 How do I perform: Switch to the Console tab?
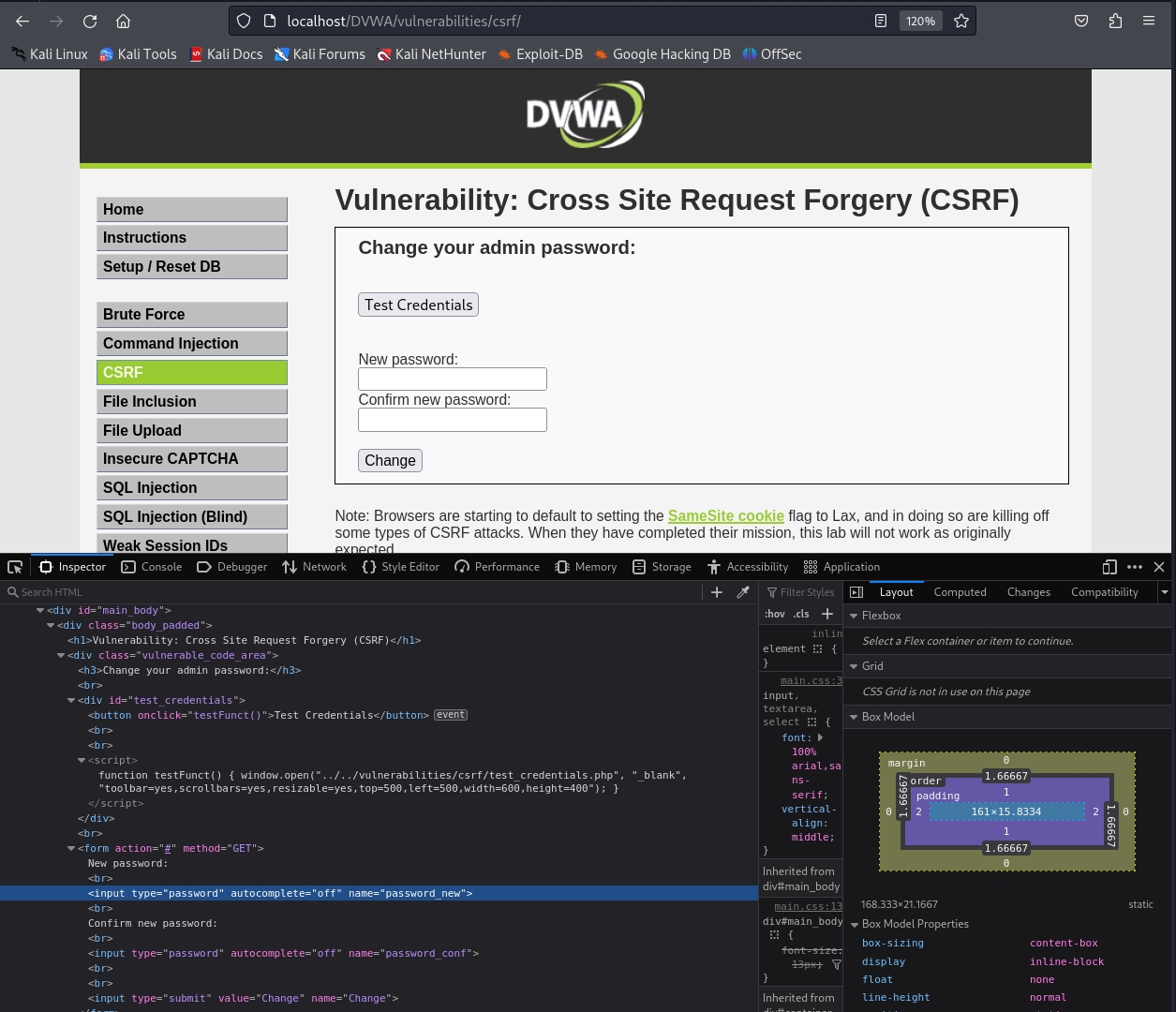(x=152, y=567)
